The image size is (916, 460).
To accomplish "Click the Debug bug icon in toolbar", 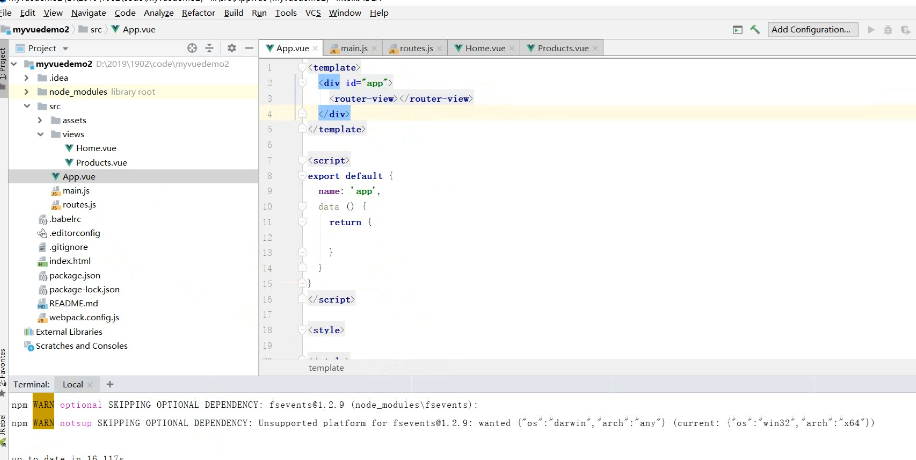I will tap(888, 29).
